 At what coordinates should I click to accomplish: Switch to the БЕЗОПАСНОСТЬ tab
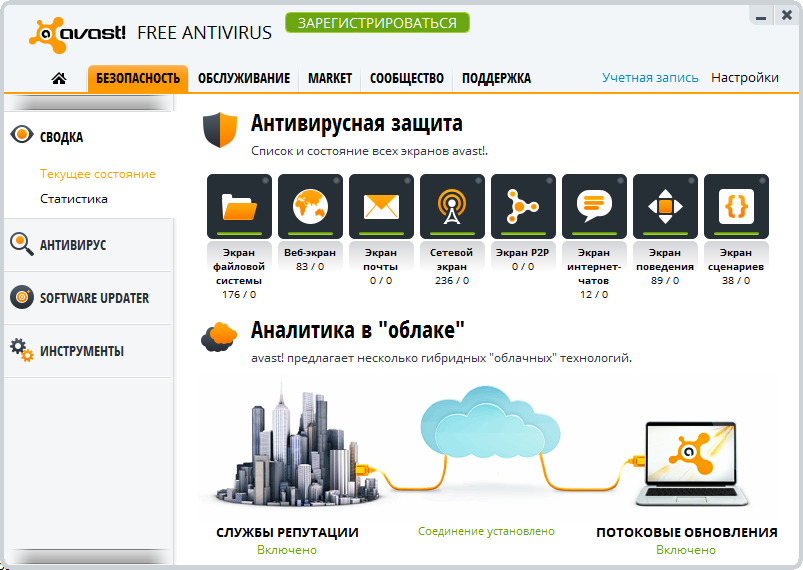click(138, 79)
